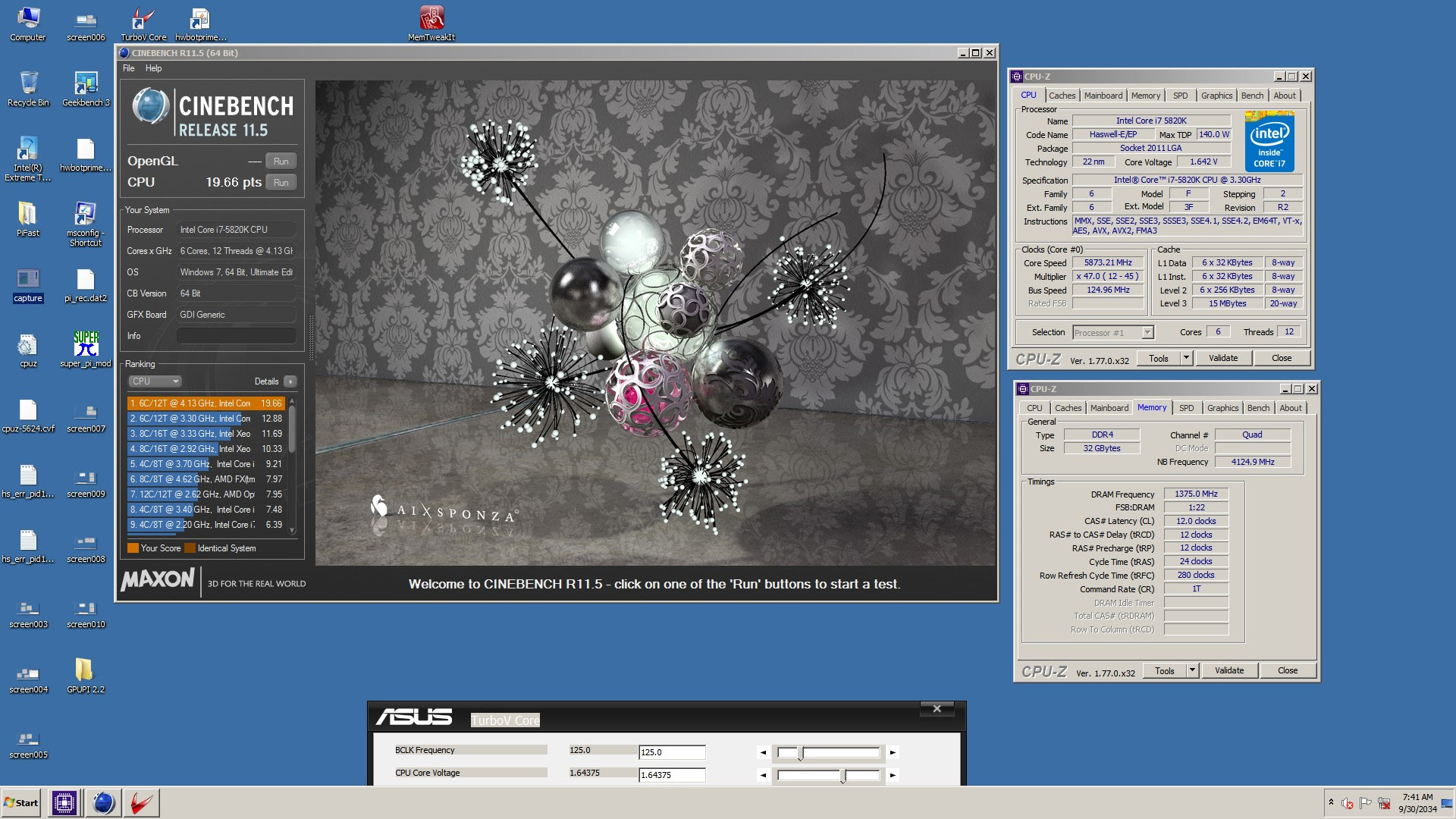Screen dimensions: 1456x819
Task: Open the Intel(R) Extreme Tuning shortcut
Action: [28, 159]
